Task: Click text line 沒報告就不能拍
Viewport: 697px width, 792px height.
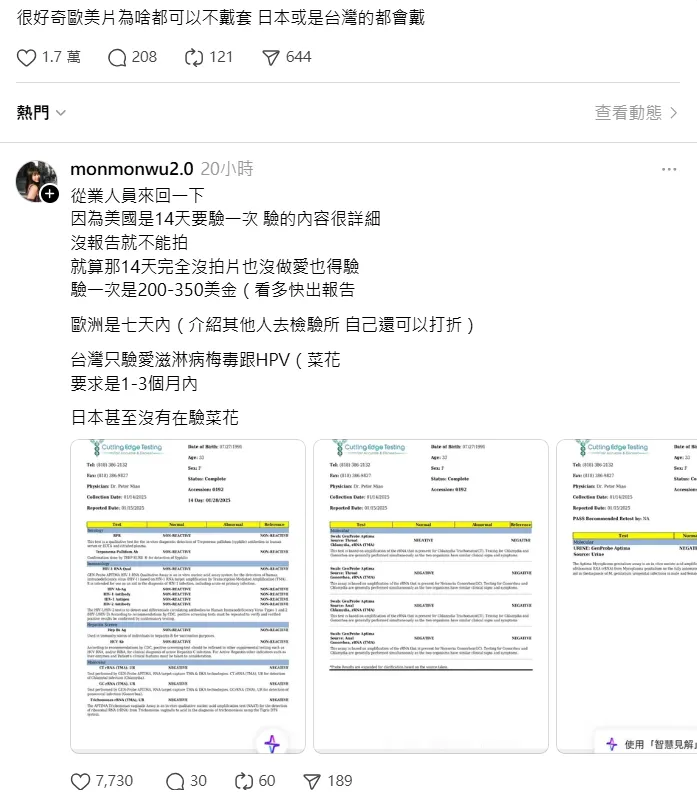Action: pos(129,242)
